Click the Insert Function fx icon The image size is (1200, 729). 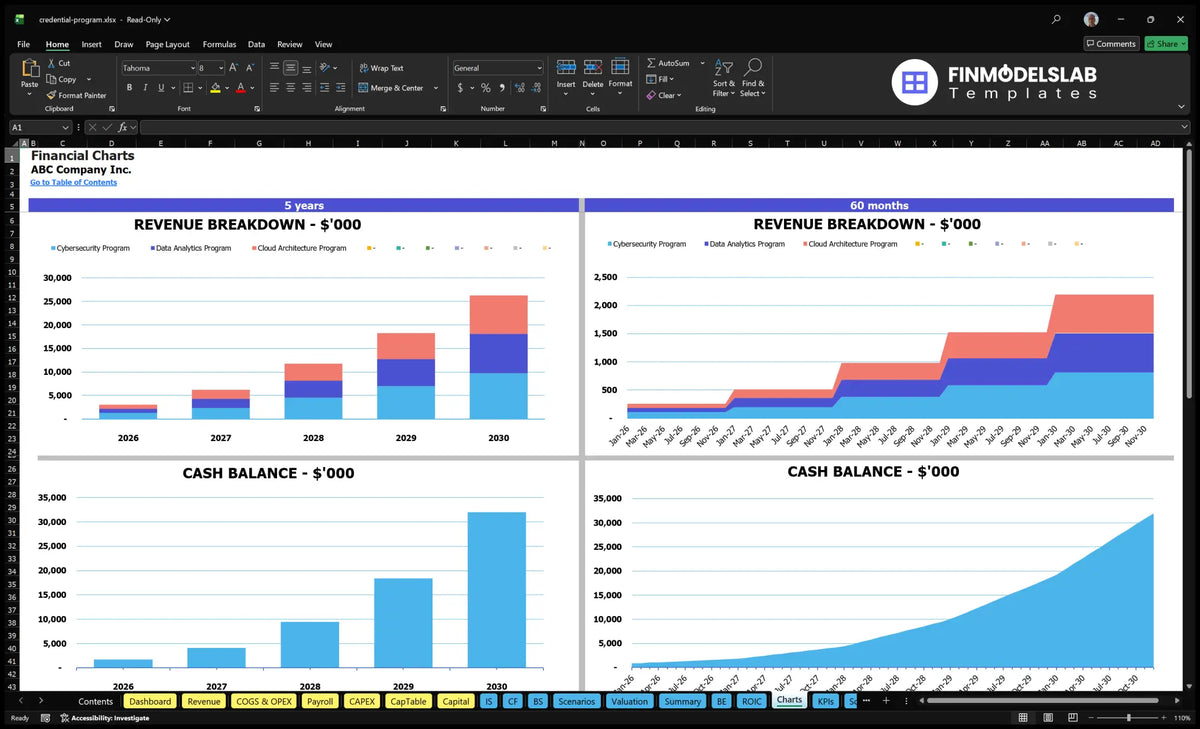click(x=124, y=127)
